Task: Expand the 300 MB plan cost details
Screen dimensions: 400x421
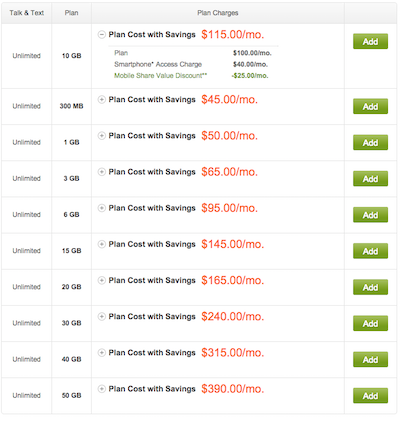Action: coord(102,99)
